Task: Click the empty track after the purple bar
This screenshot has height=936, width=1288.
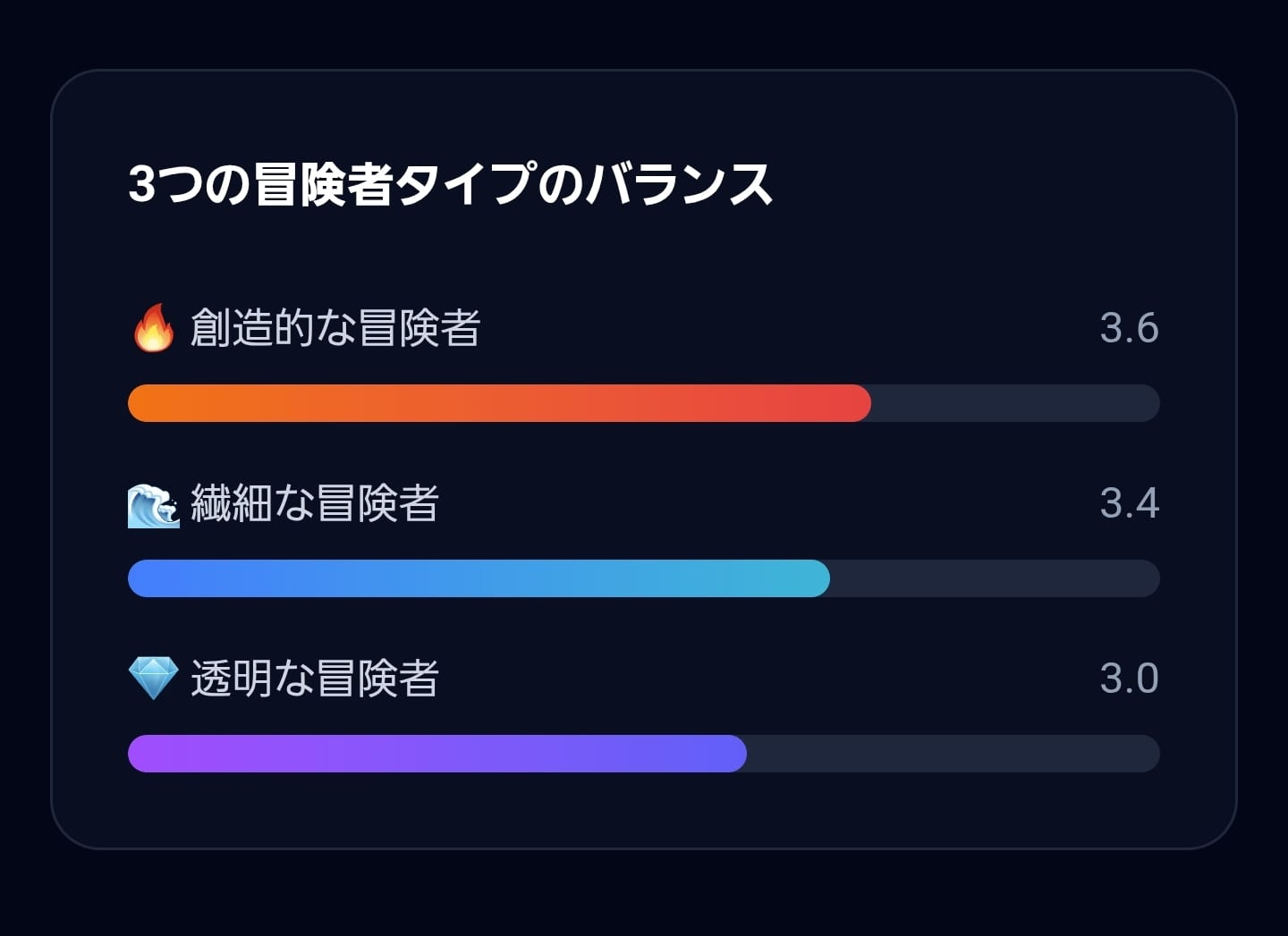Action: pyautogui.click(x=953, y=754)
